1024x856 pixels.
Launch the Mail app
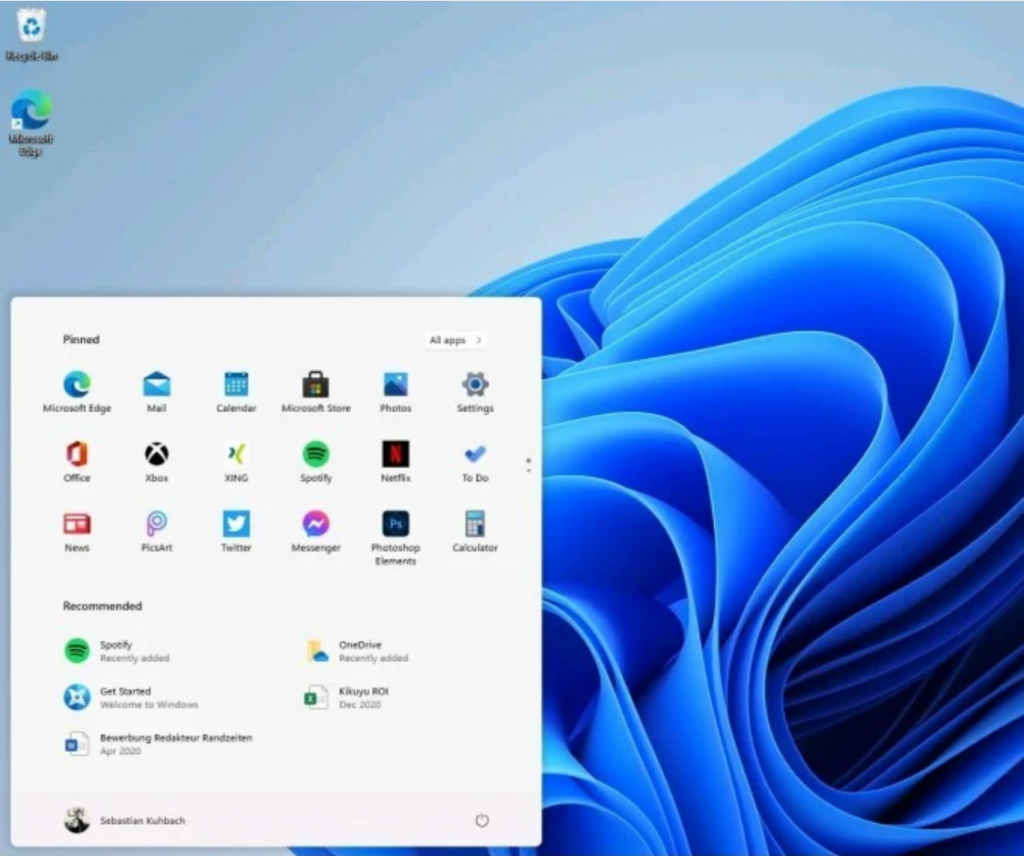pyautogui.click(x=157, y=392)
